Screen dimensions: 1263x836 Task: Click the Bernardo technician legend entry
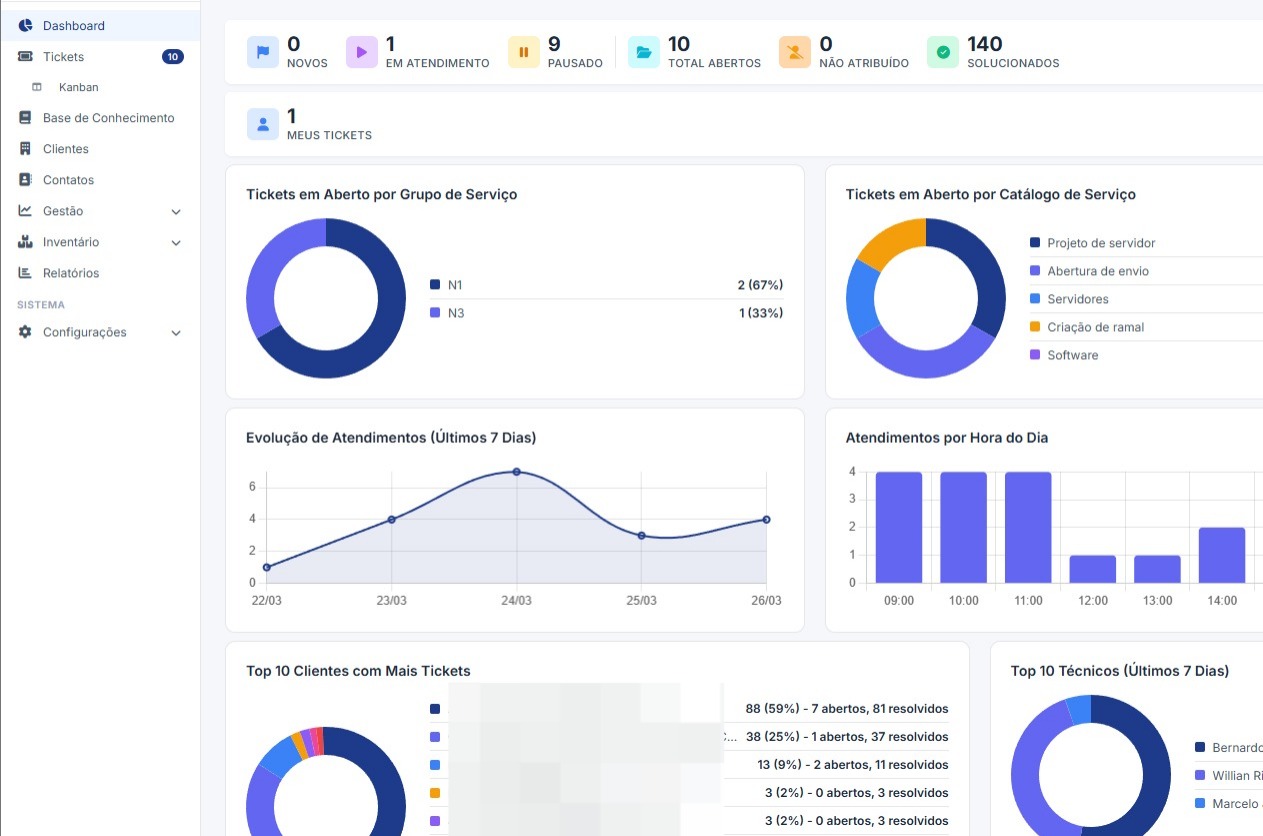pyautogui.click(x=1229, y=748)
